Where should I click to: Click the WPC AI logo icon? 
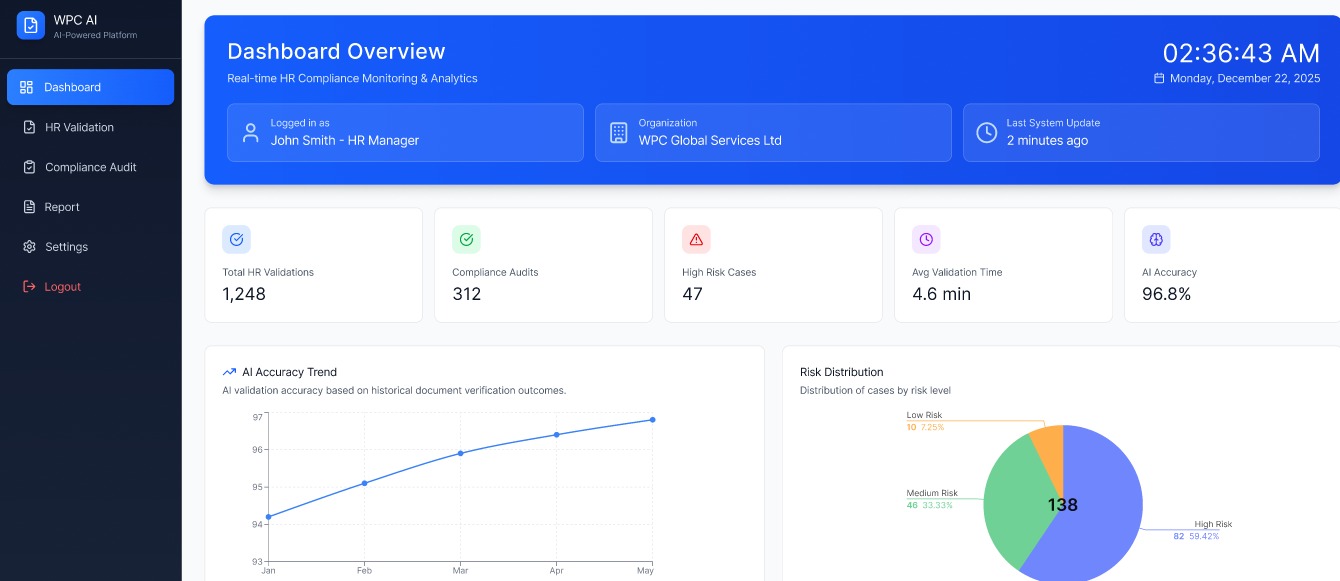31,25
